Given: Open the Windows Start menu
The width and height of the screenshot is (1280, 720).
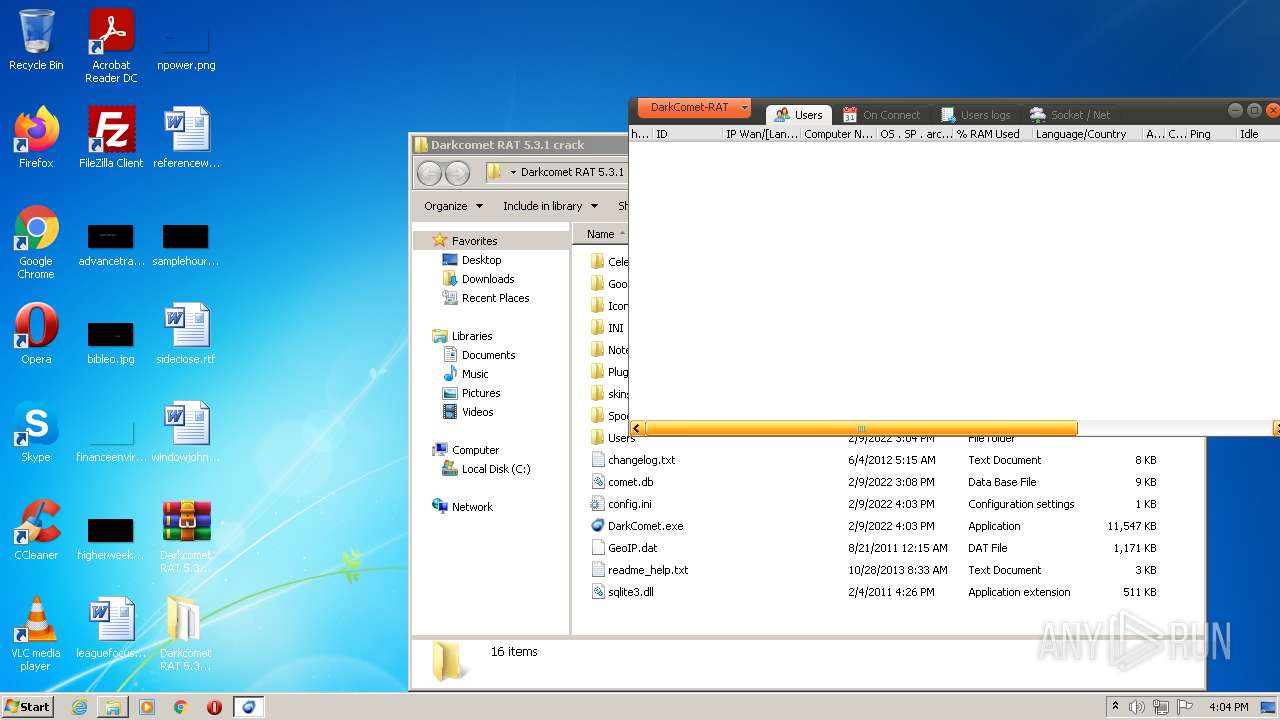Looking at the screenshot, I should click(x=28, y=707).
